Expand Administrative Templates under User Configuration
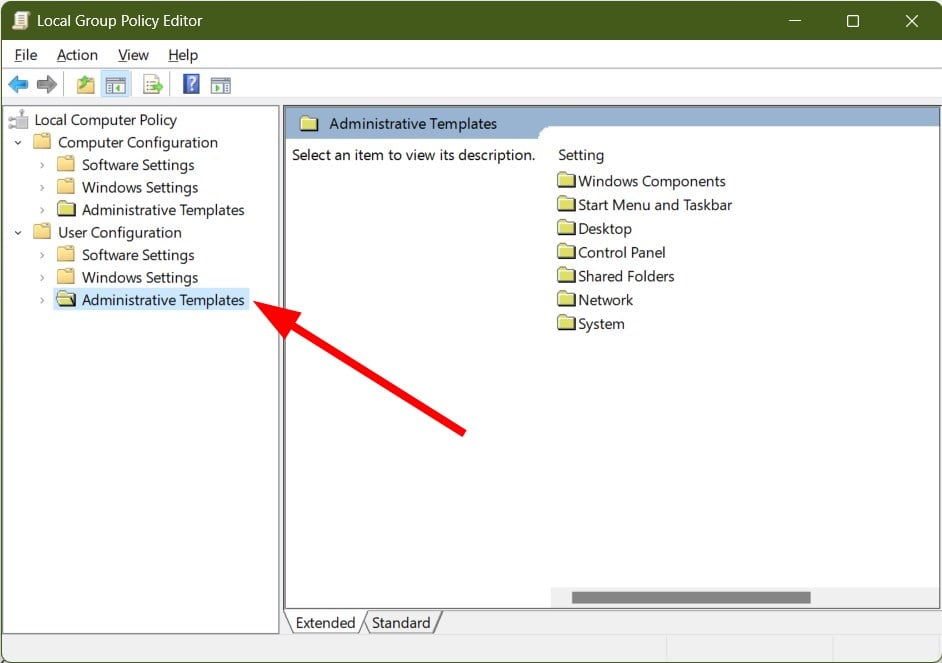The width and height of the screenshot is (942, 663). coord(41,300)
